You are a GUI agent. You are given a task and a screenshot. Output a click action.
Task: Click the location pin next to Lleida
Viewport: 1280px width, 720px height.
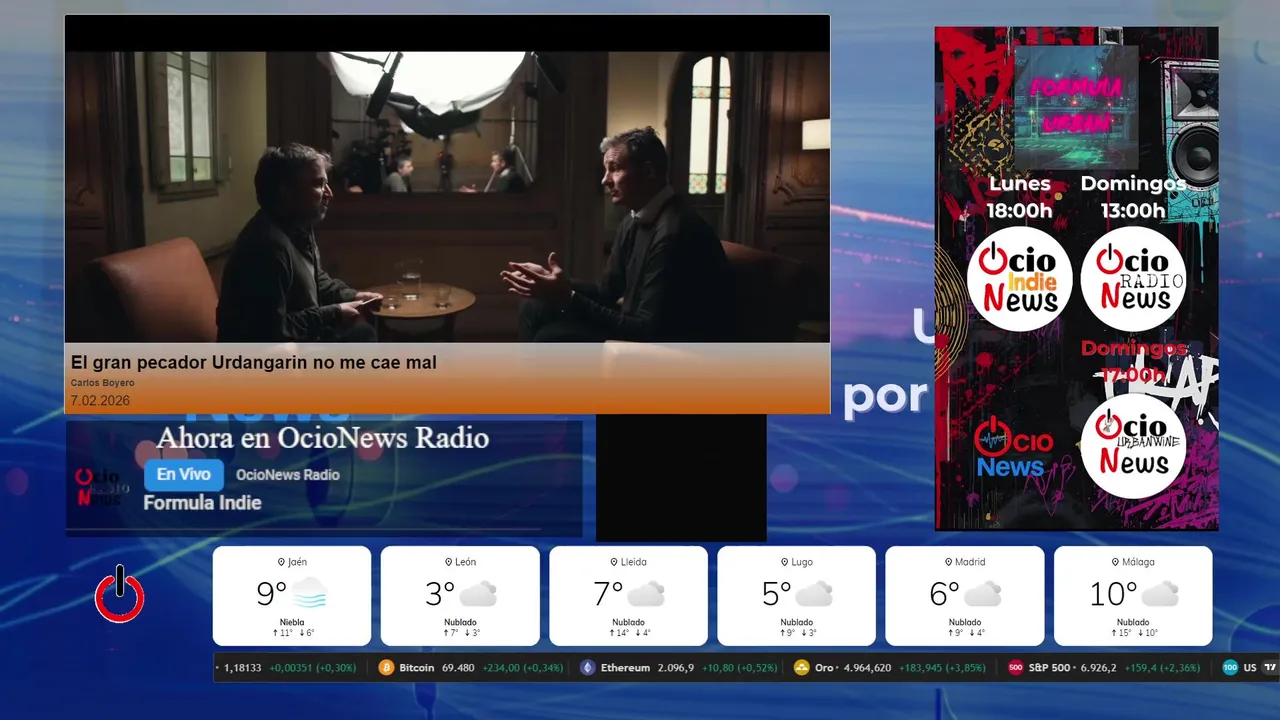tap(613, 562)
